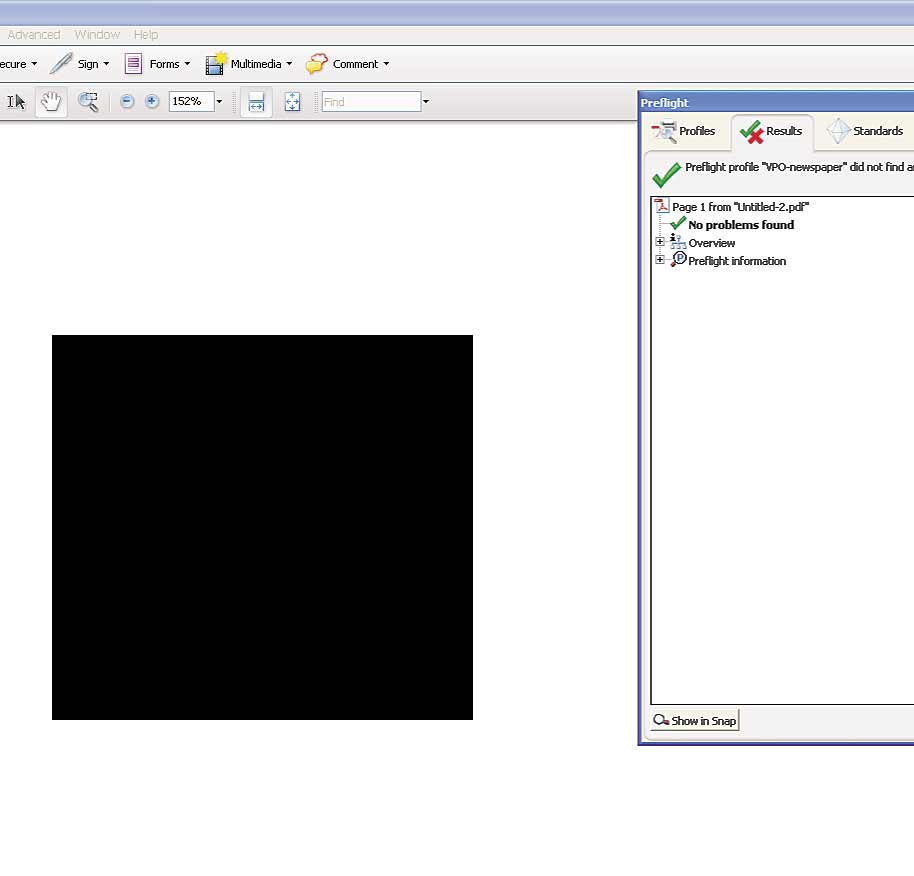Switch to the Results tab
Screen dimensions: 914x876
click(772, 132)
